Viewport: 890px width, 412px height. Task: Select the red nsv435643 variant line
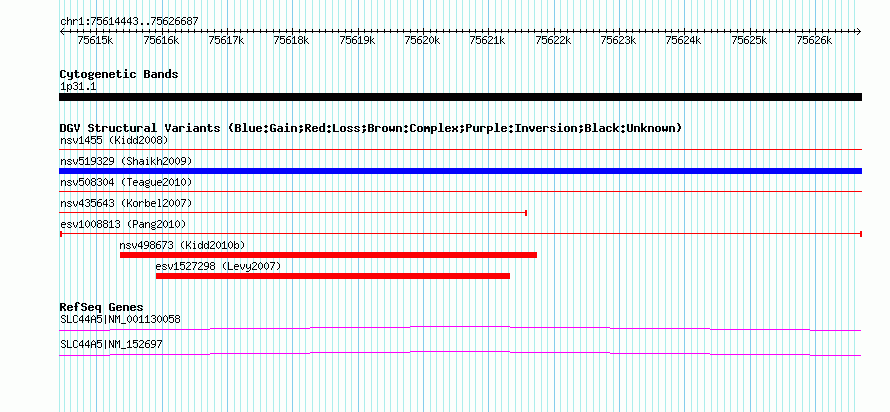pyautogui.click(x=293, y=213)
